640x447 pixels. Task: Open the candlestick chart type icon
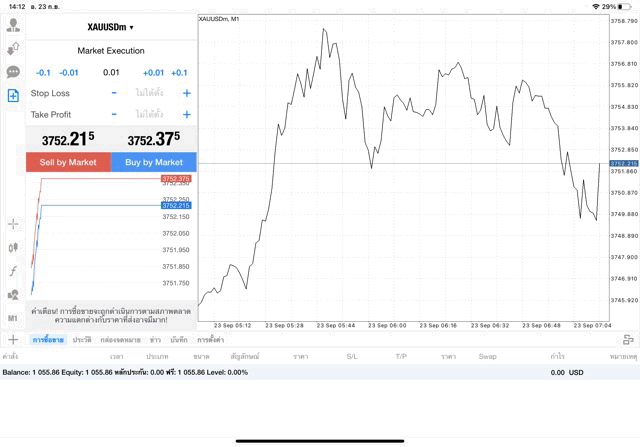coord(13,247)
